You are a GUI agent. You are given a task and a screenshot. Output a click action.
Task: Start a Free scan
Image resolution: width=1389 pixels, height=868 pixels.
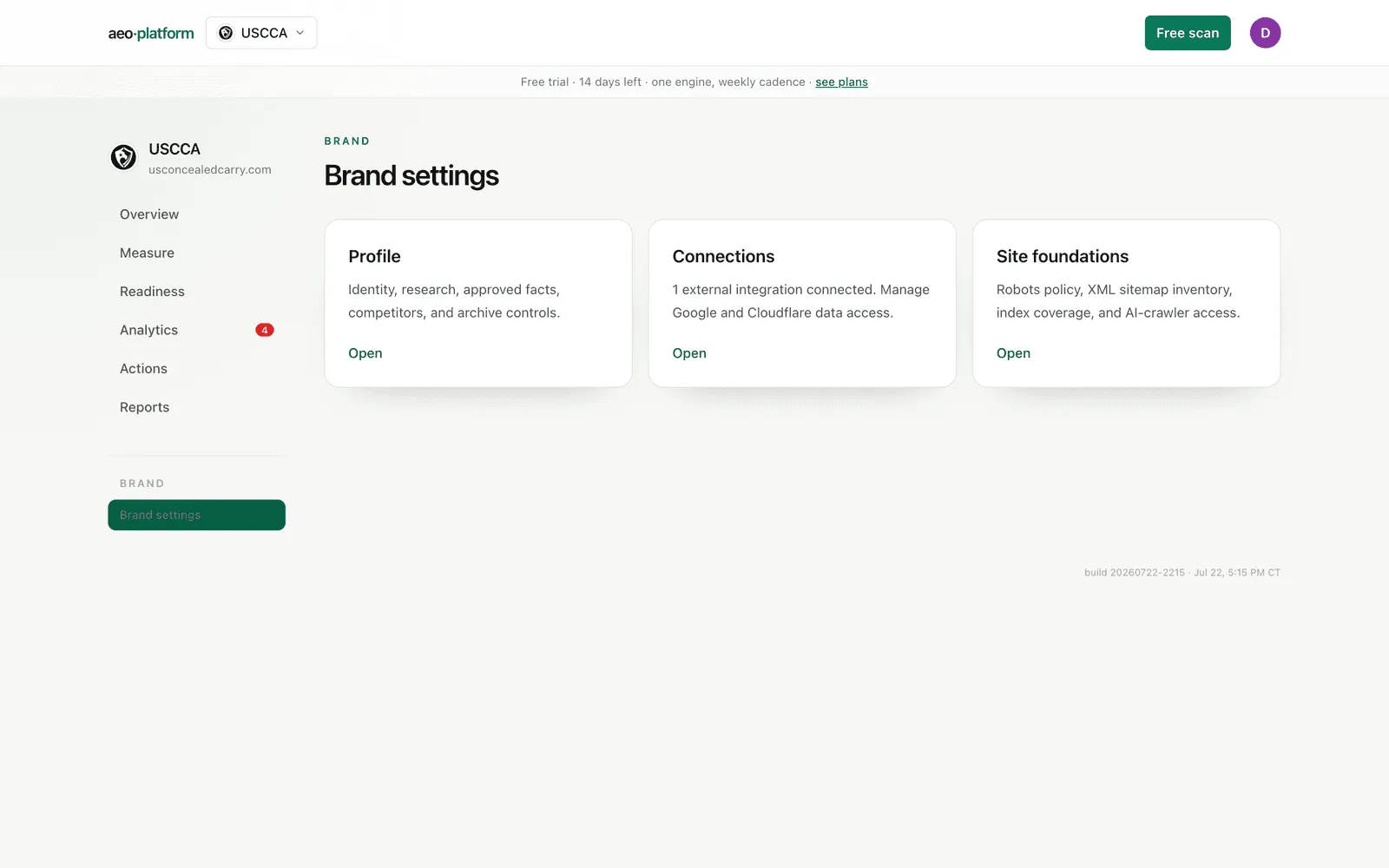[x=1188, y=33]
